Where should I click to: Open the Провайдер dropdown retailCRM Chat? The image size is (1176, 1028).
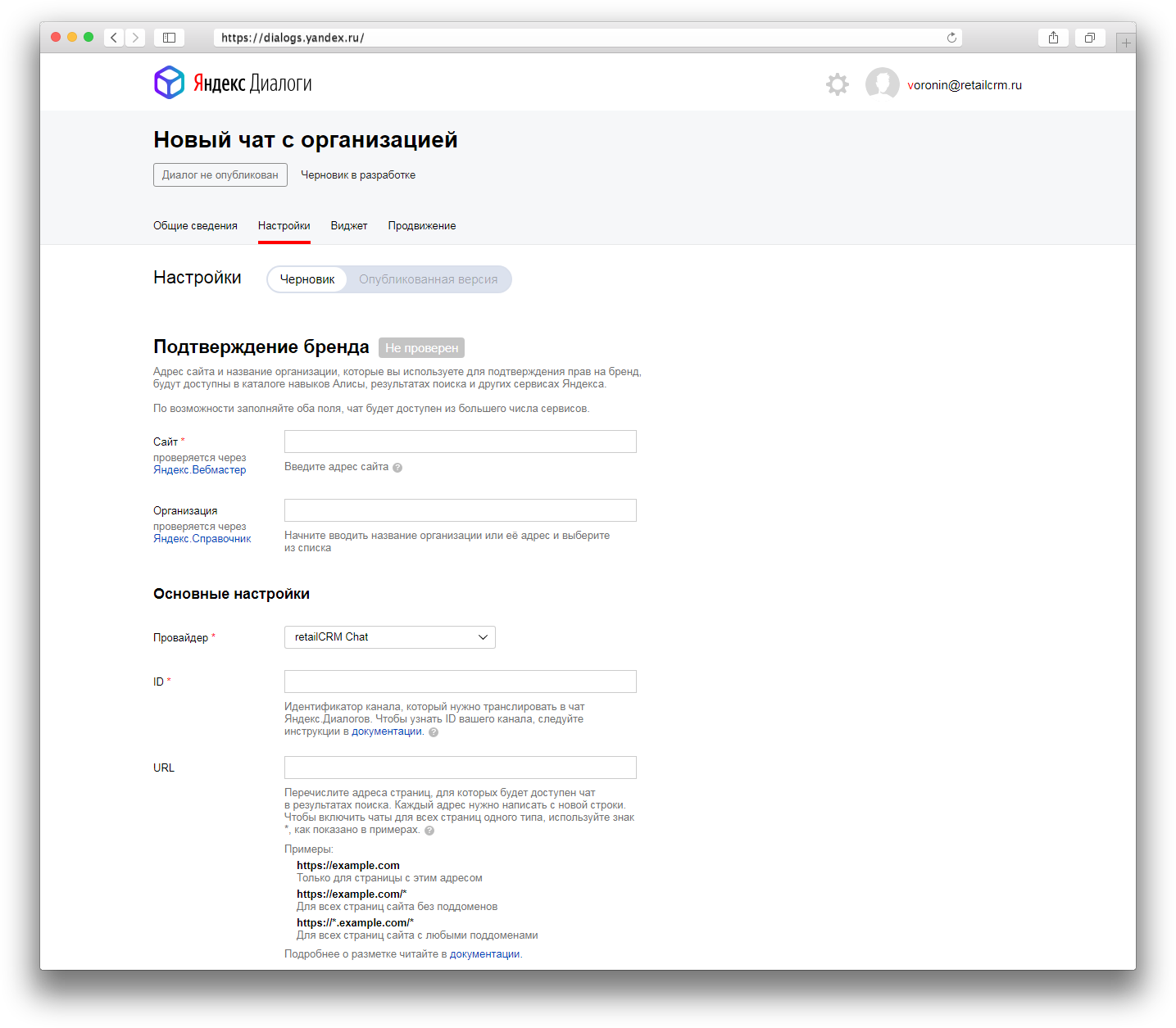(390, 637)
